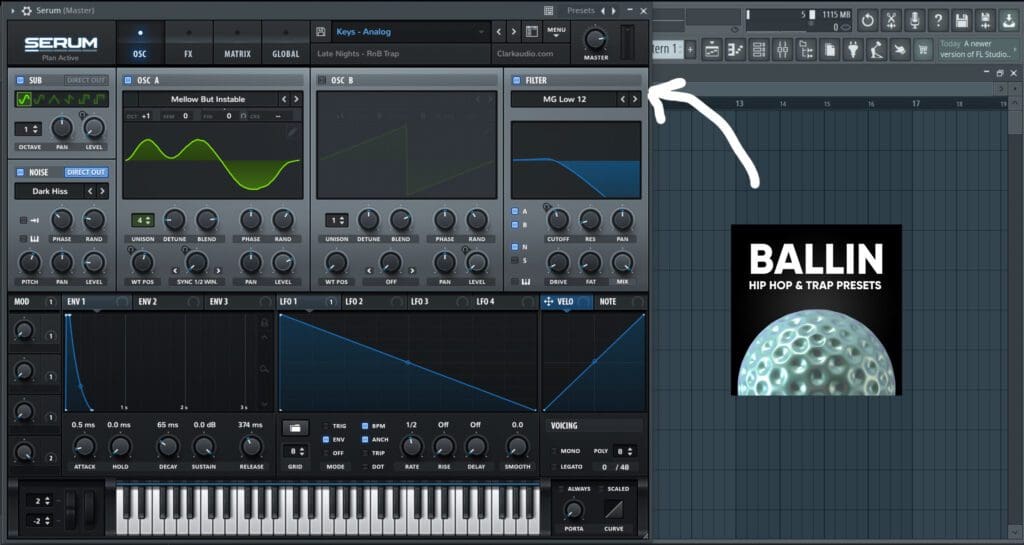This screenshot has height=545, width=1024.
Task: Toggle filter routing for oscillator A
Action: pos(515,211)
